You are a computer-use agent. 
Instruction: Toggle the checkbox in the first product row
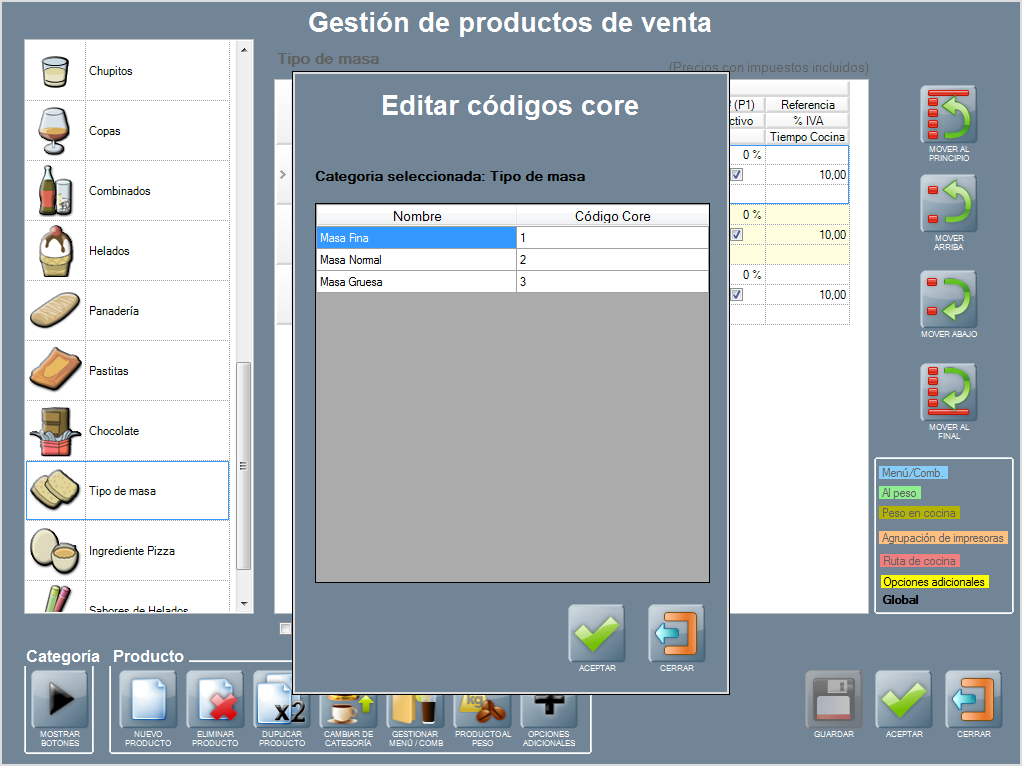tap(737, 174)
